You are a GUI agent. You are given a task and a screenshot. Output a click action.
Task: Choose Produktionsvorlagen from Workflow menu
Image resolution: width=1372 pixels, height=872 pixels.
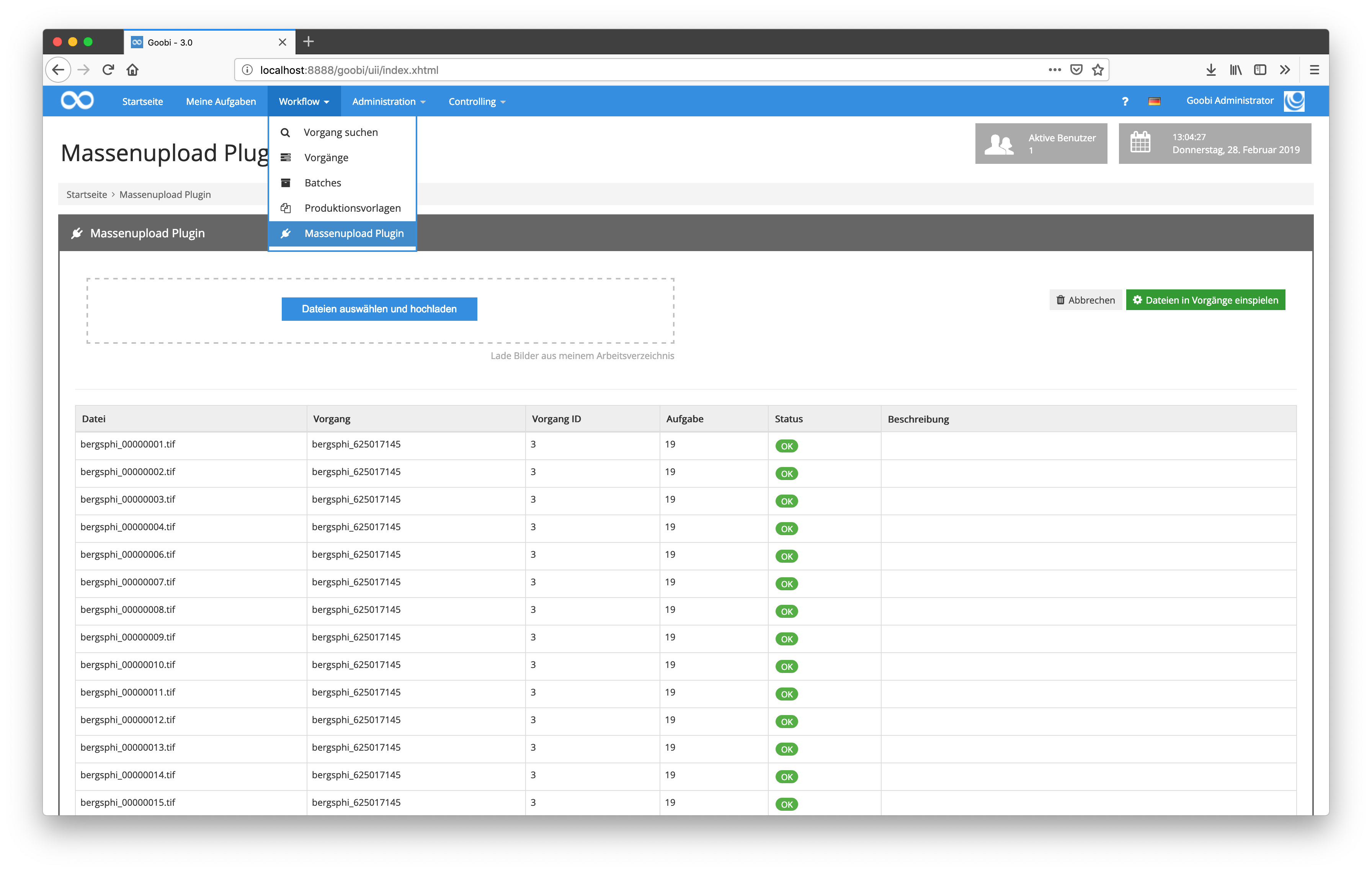click(x=352, y=208)
